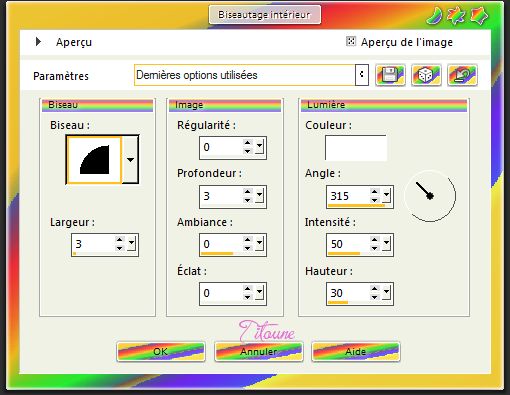Open the Angle slider popup button
The height and width of the screenshot is (395, 510).
[x=386, y=196]
